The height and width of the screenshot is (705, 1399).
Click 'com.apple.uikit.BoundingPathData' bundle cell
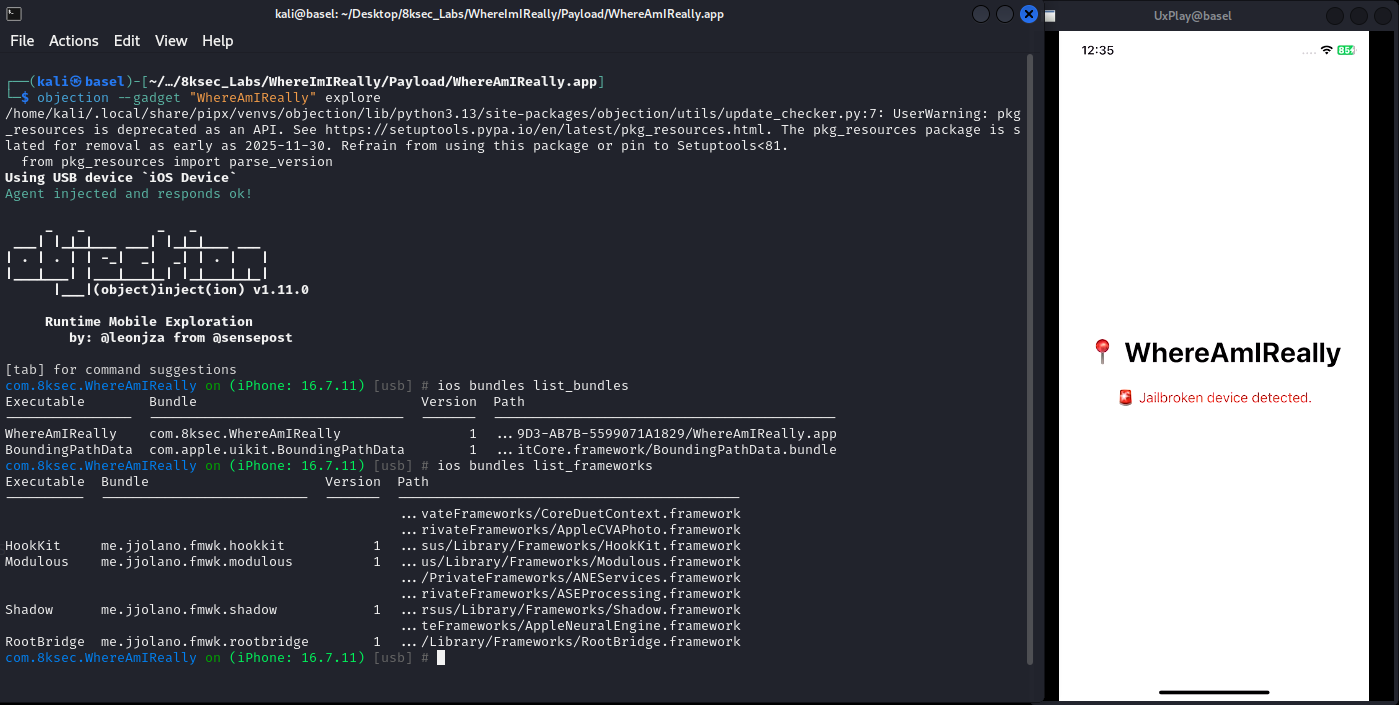pyautogui.click(x=277, y=450)
